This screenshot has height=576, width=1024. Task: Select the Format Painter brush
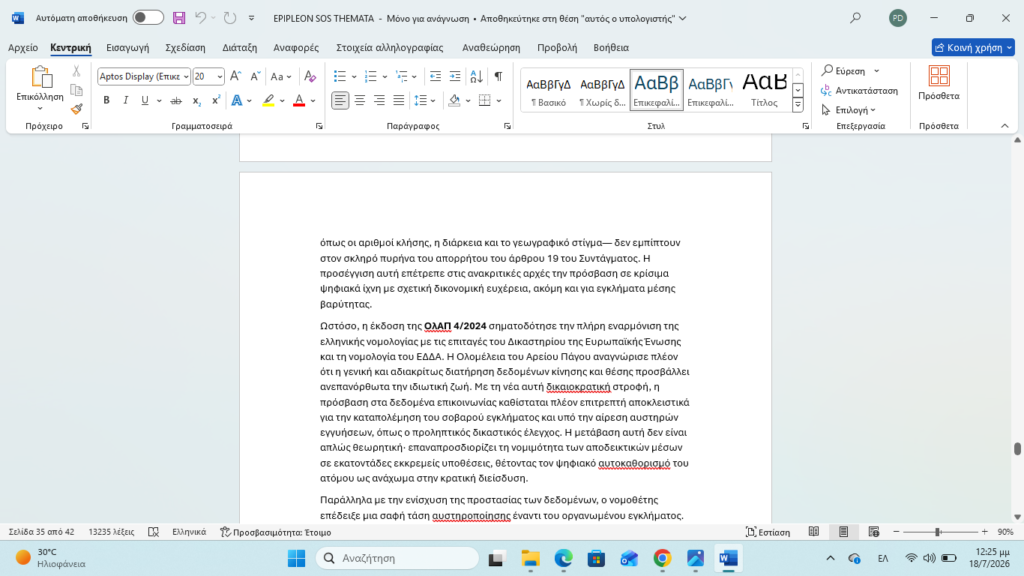click(76, 108)
